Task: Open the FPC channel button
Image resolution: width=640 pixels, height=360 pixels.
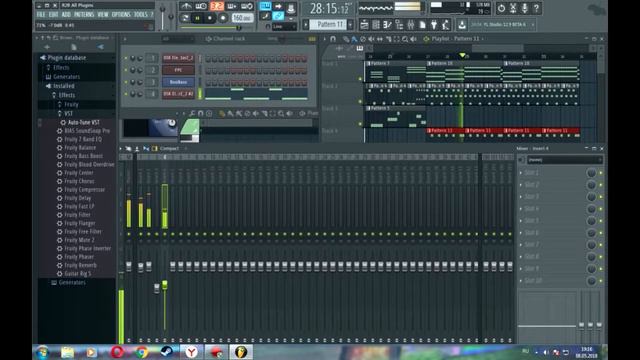Action: (x=178, y=70)
